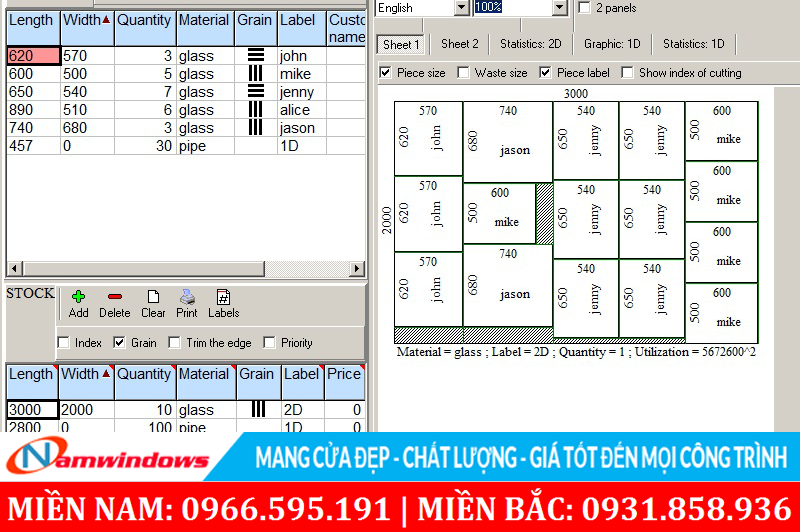
Task: Click the mike 600x500 piece beside hatched waste
Action: point(499,213)
